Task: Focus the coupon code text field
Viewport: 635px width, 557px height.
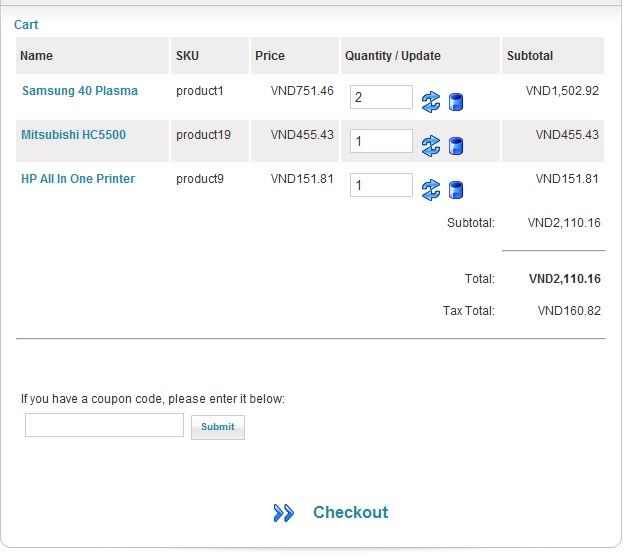Action: pyautogui.click(x=104, y=425)
